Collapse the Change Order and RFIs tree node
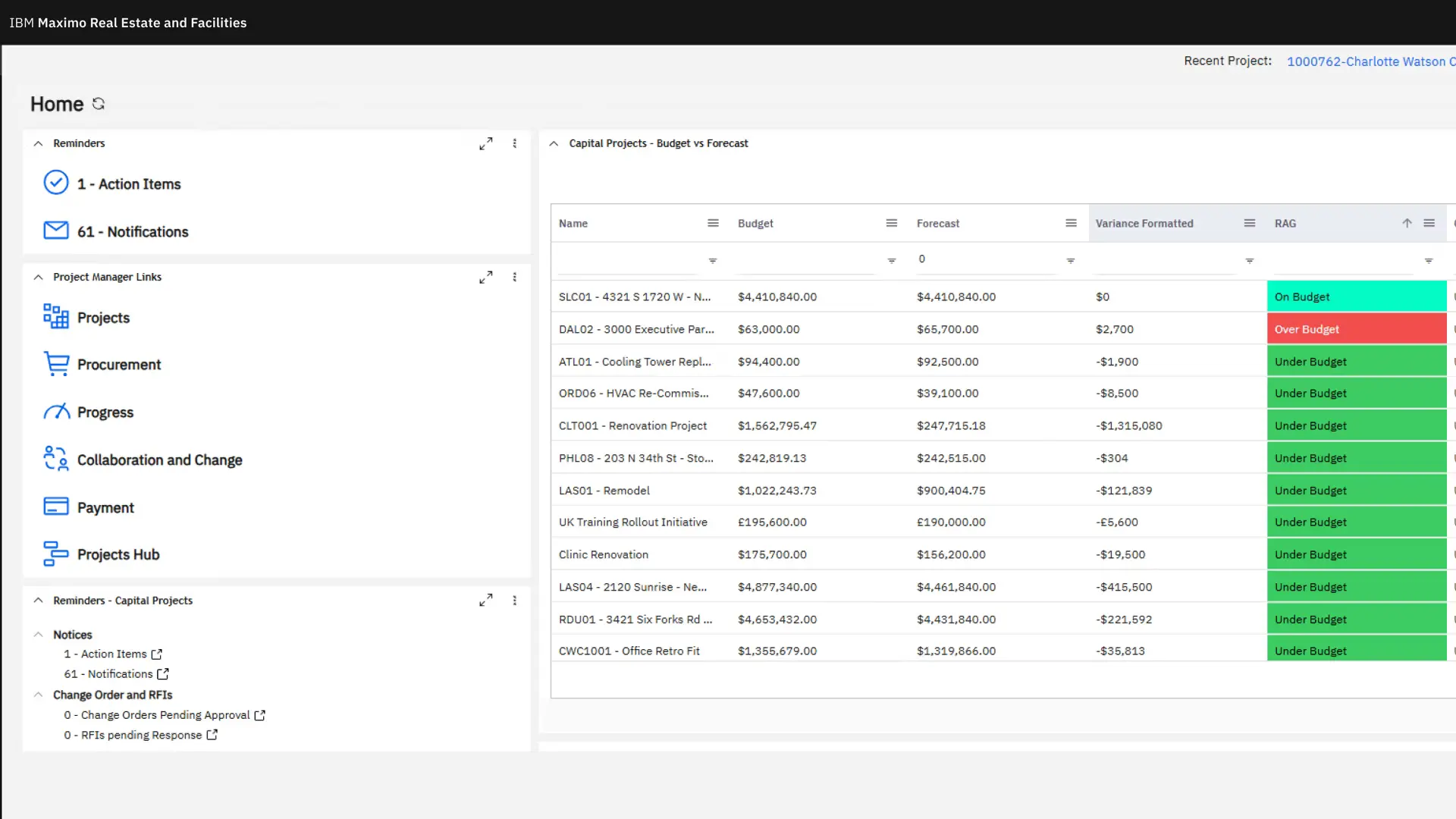 (38, 695)
